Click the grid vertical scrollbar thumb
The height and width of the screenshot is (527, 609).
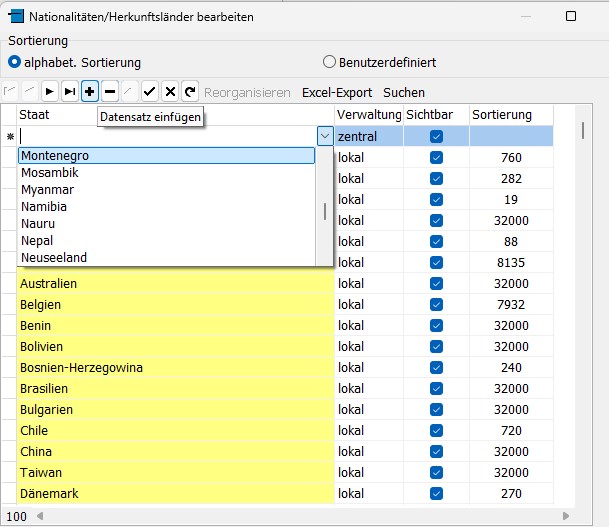coord(583,130)
